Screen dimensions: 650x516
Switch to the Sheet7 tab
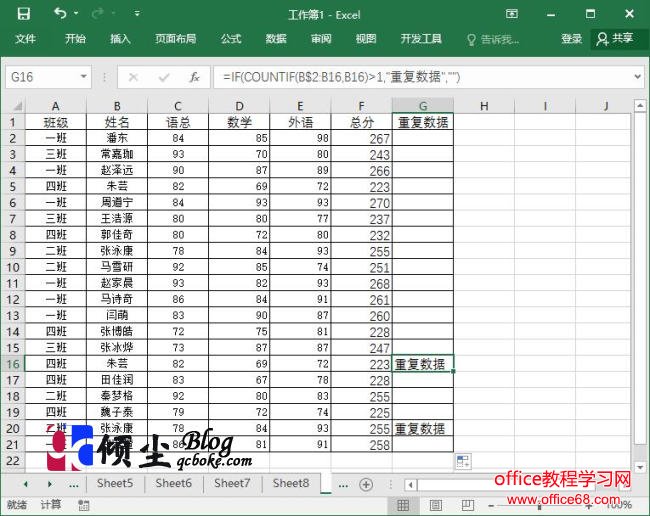(x=232, y=483)
